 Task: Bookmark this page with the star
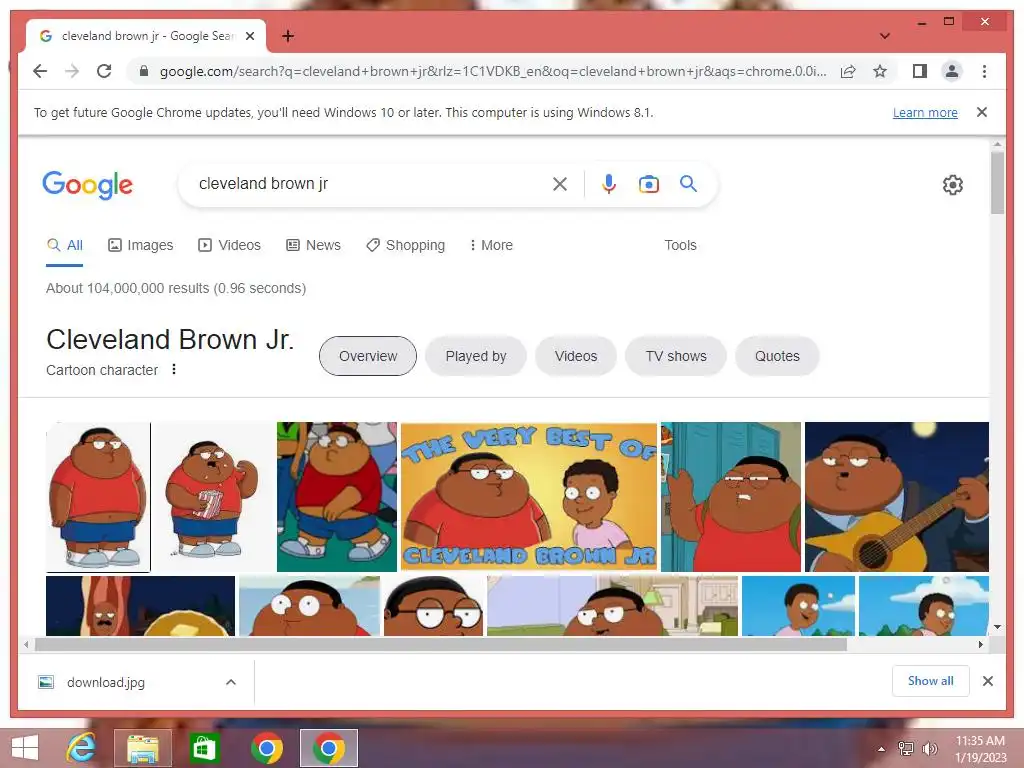(x=880, y=71)
